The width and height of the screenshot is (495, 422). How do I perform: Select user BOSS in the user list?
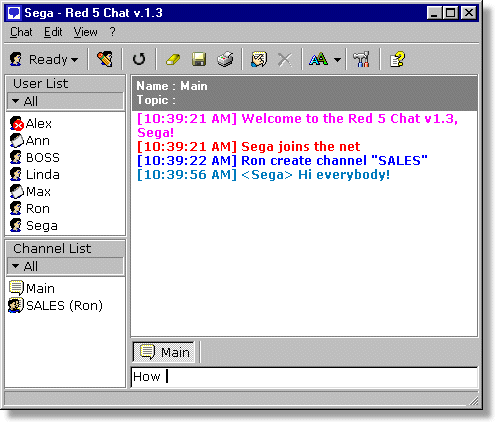[x=35, y=158]
